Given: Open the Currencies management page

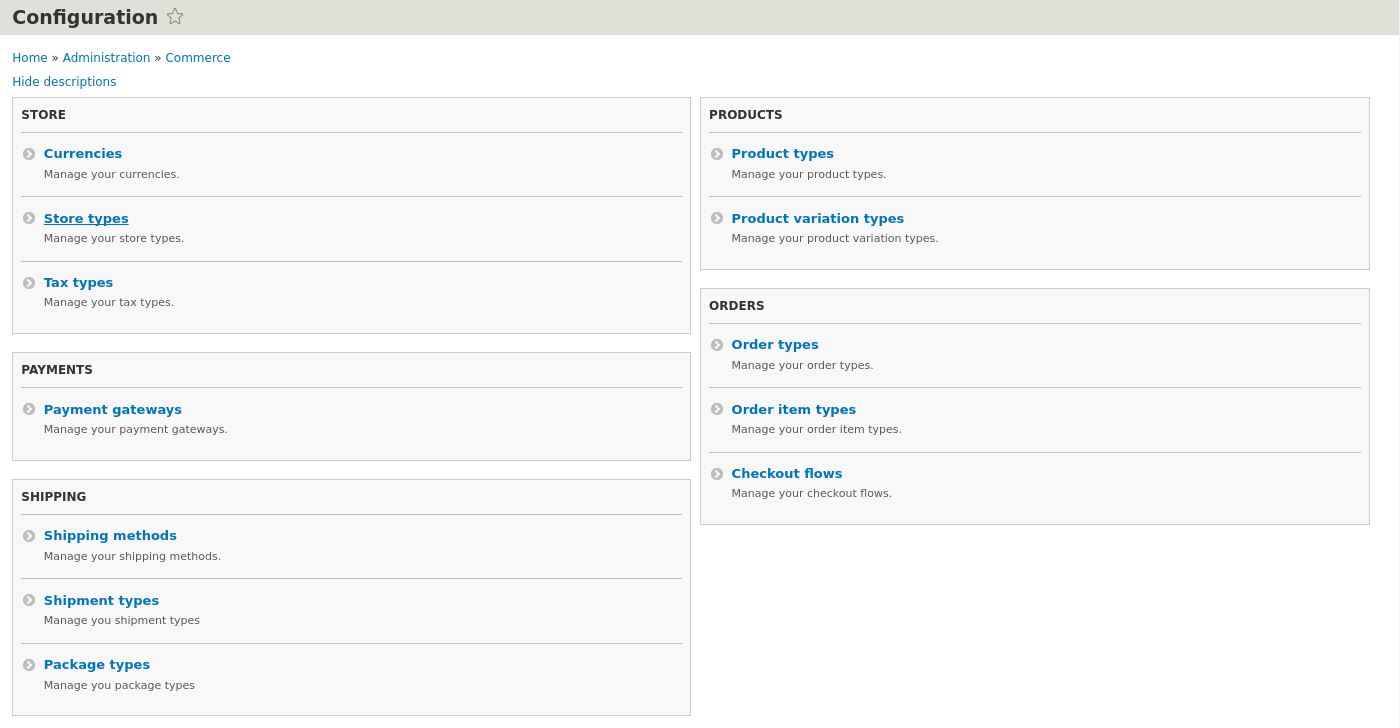Looking at the screenshot, I should (82, 153).
